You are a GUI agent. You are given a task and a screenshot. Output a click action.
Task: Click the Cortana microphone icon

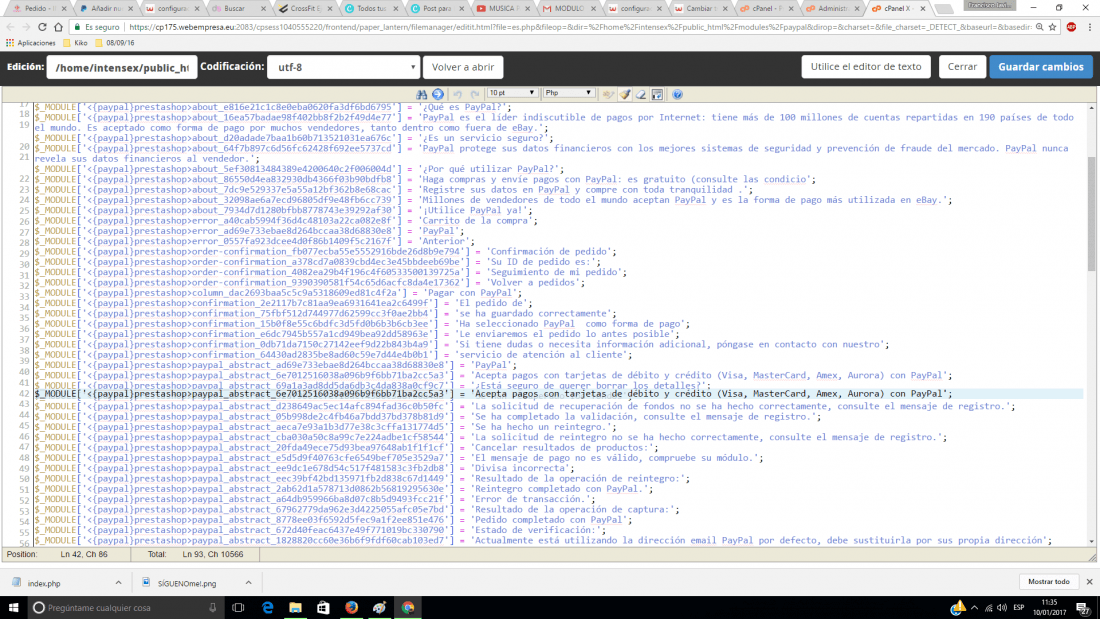point(213,608)
